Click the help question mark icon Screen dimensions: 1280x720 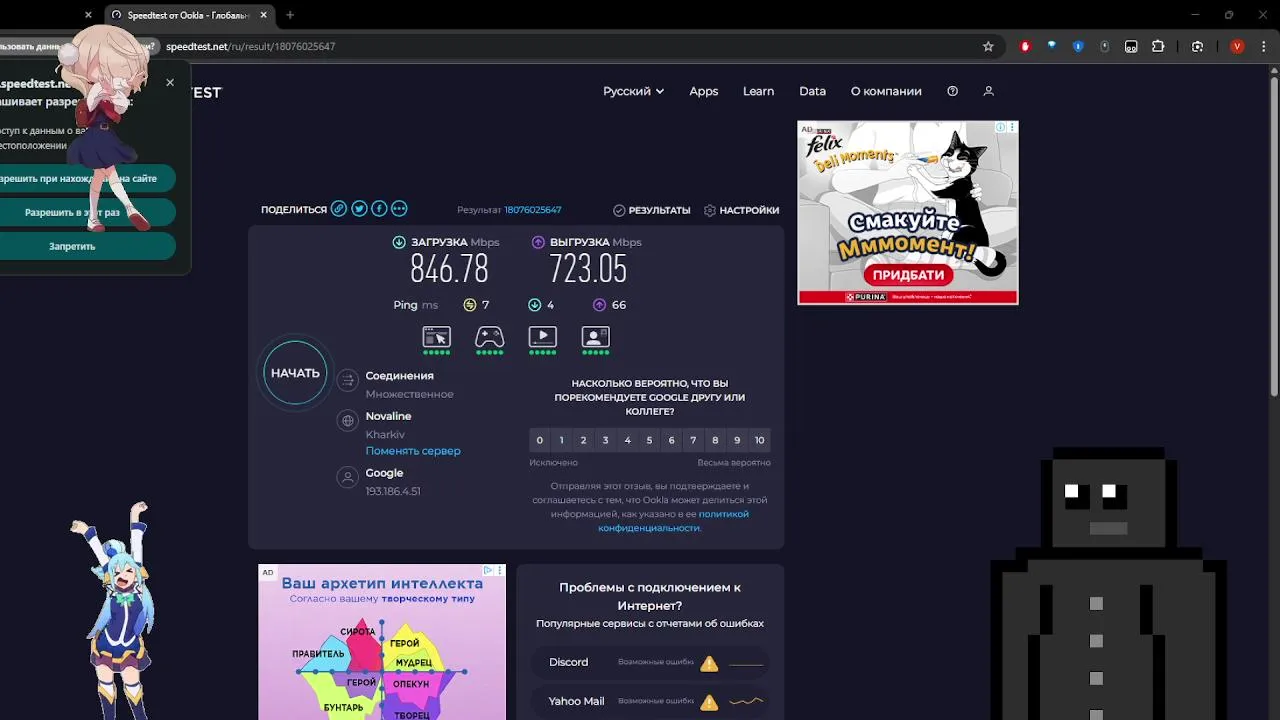(952, 91)
